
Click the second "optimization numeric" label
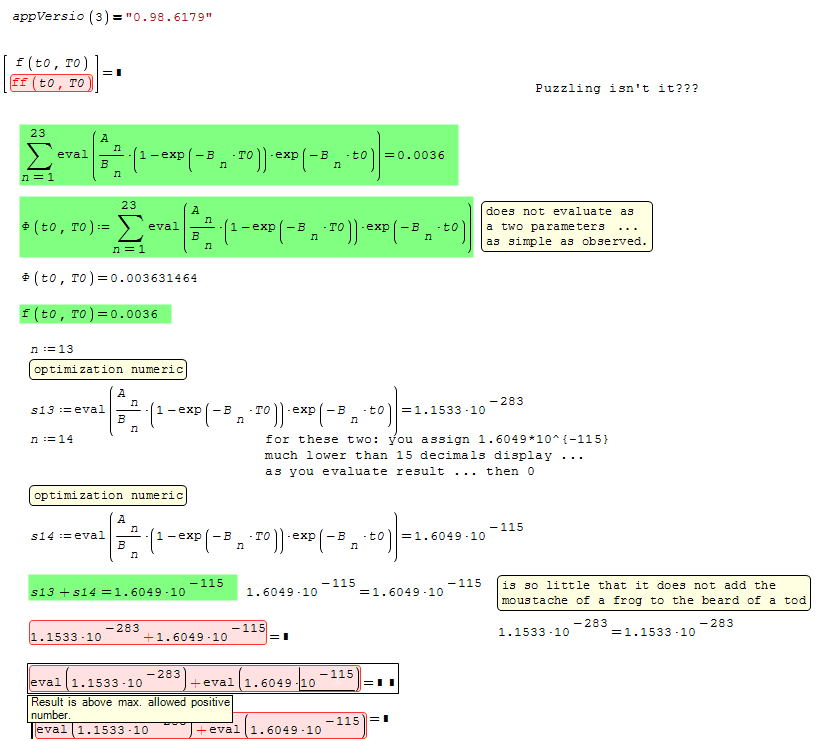[x=108, y=495]
